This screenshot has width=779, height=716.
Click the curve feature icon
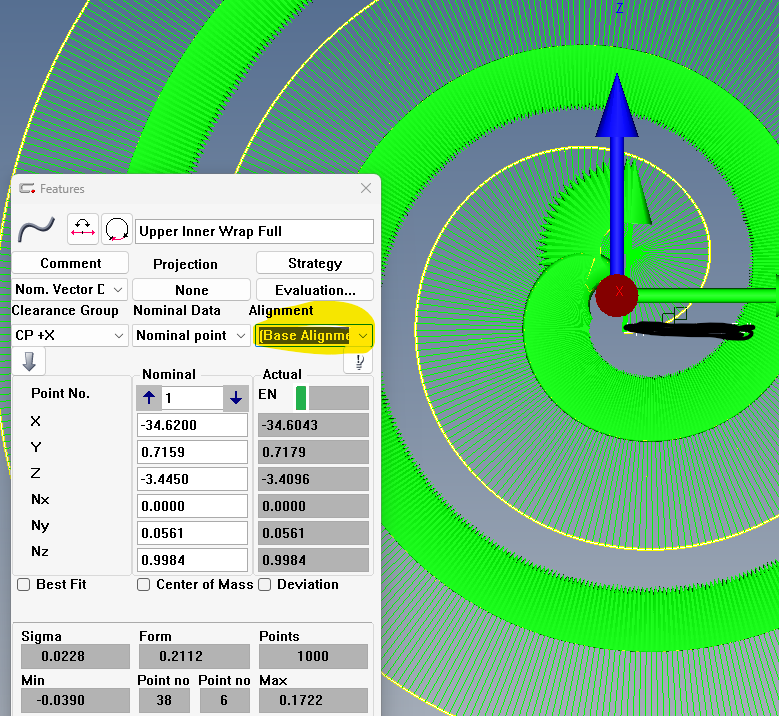point(35,230)
